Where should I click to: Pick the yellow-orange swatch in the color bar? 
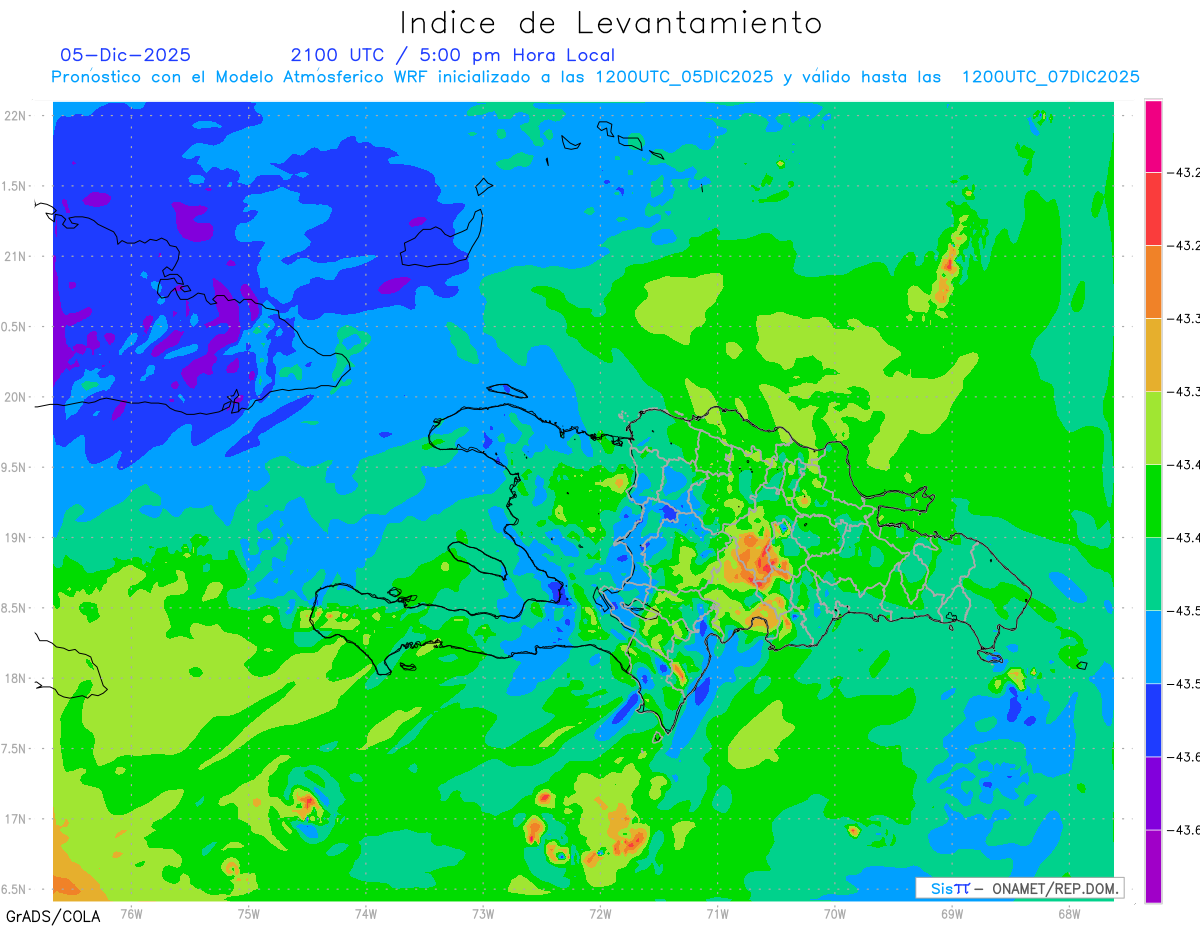coord(1153,355)
